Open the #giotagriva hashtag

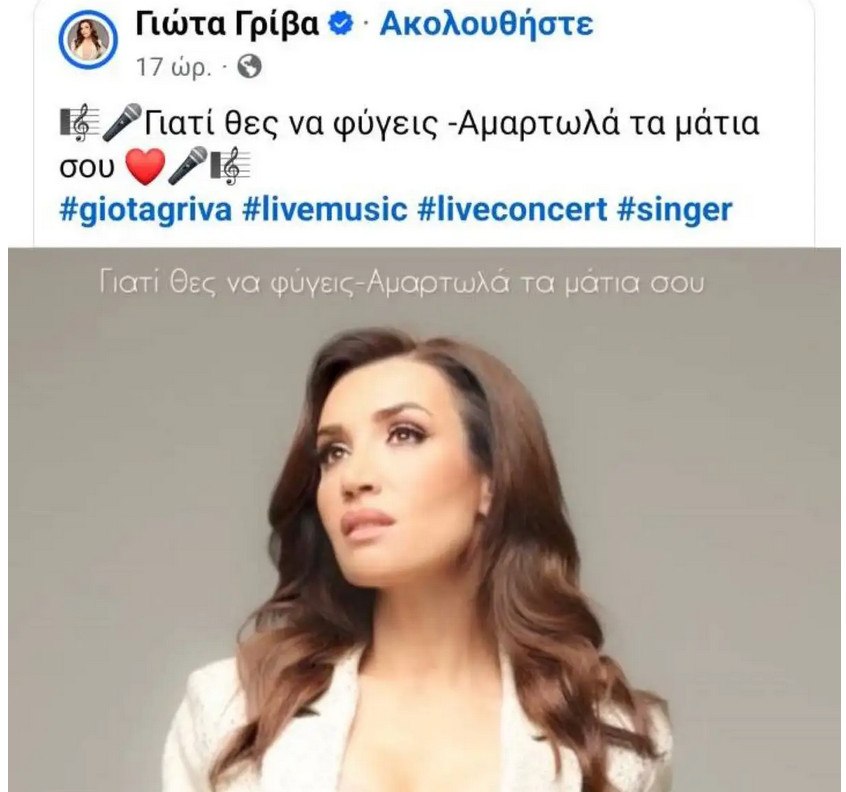(146, 209)
